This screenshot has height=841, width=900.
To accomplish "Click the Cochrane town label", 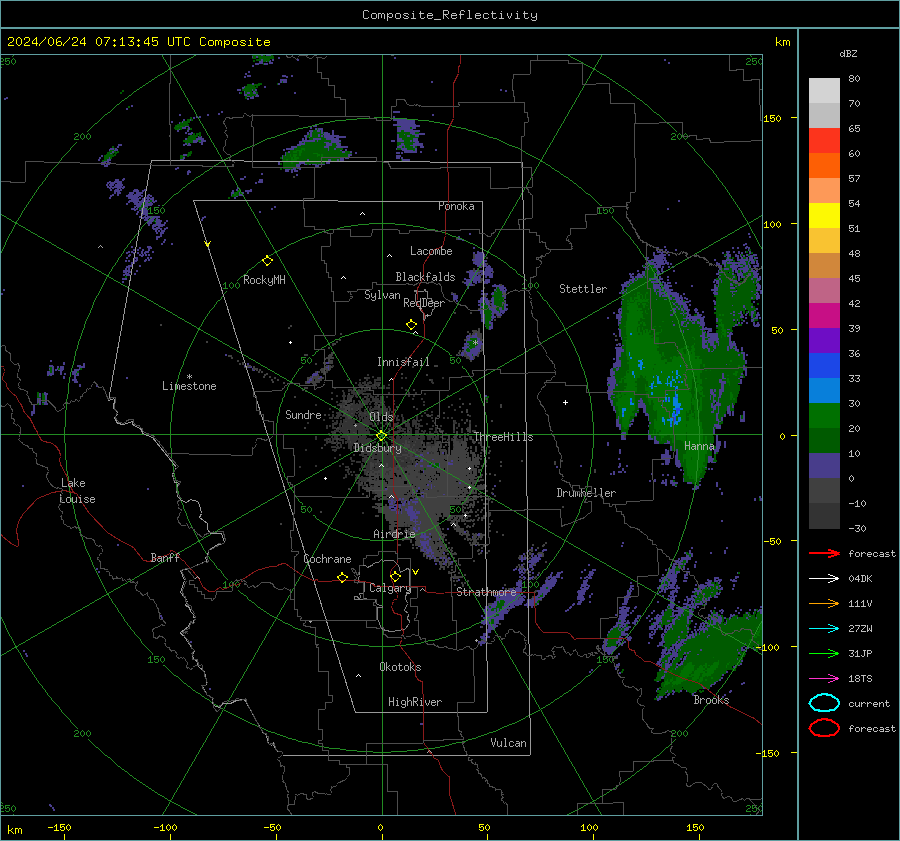I will tap(327, 559).
